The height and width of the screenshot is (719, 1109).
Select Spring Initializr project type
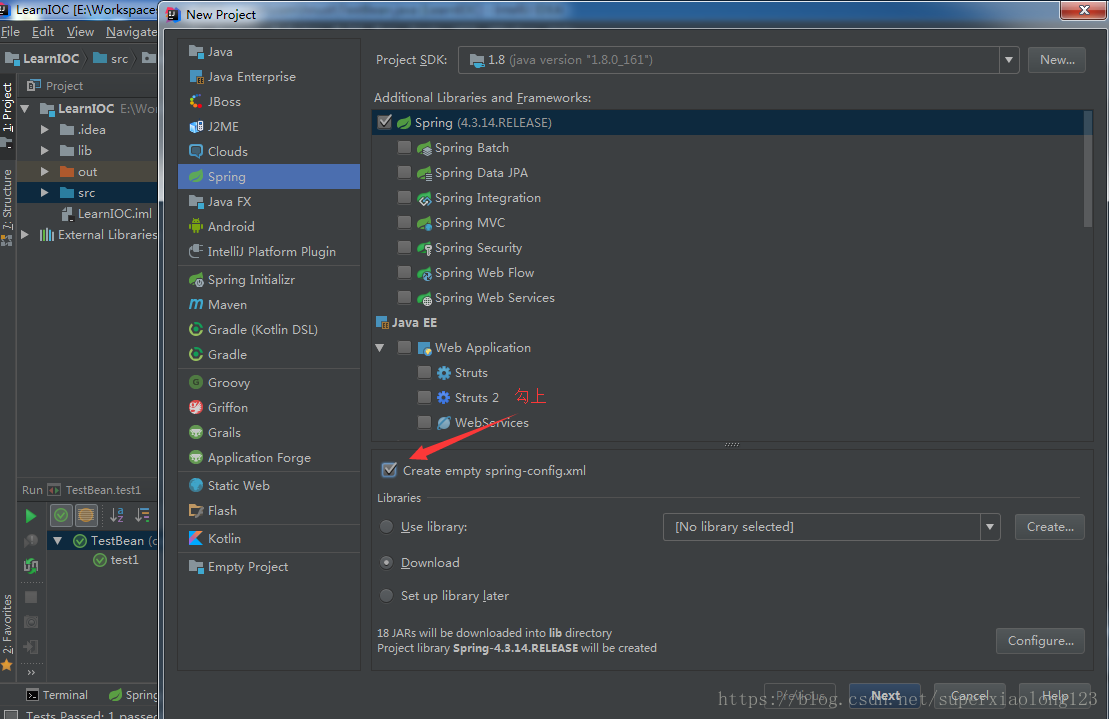pos(269,279)
